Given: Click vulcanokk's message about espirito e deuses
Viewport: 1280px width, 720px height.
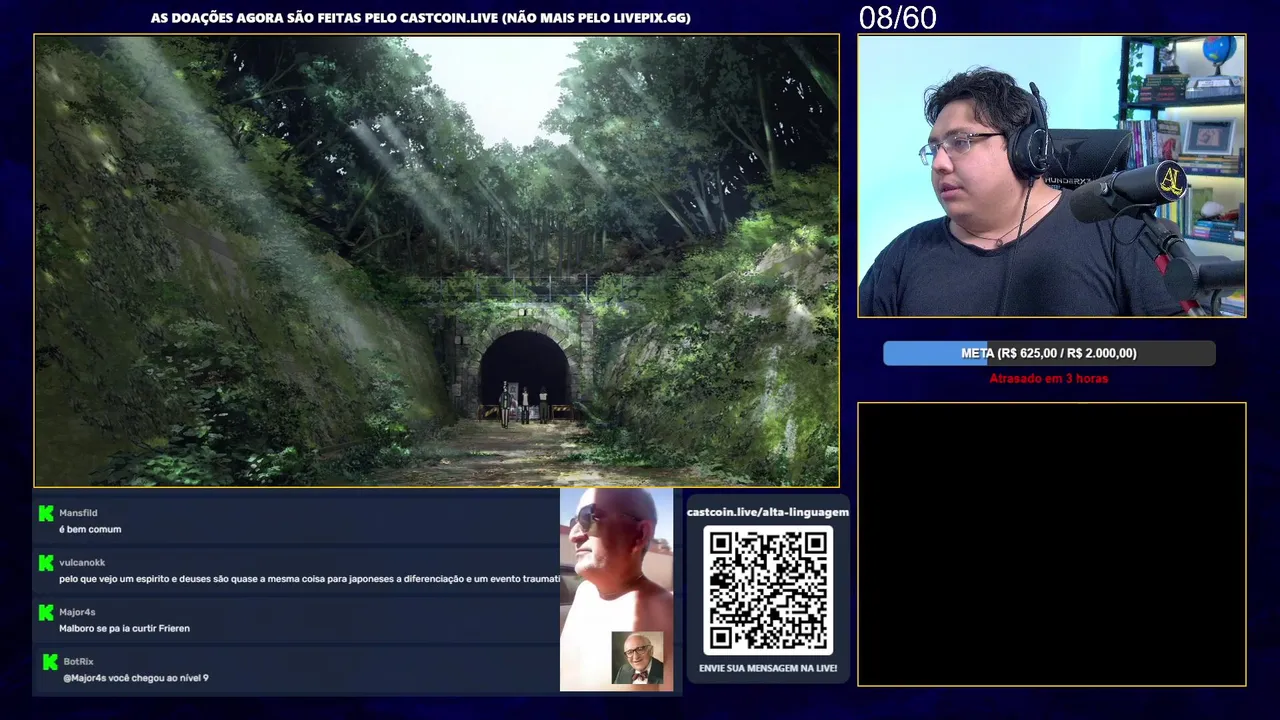Looking at the screenshot, I should tap(309, 579).
